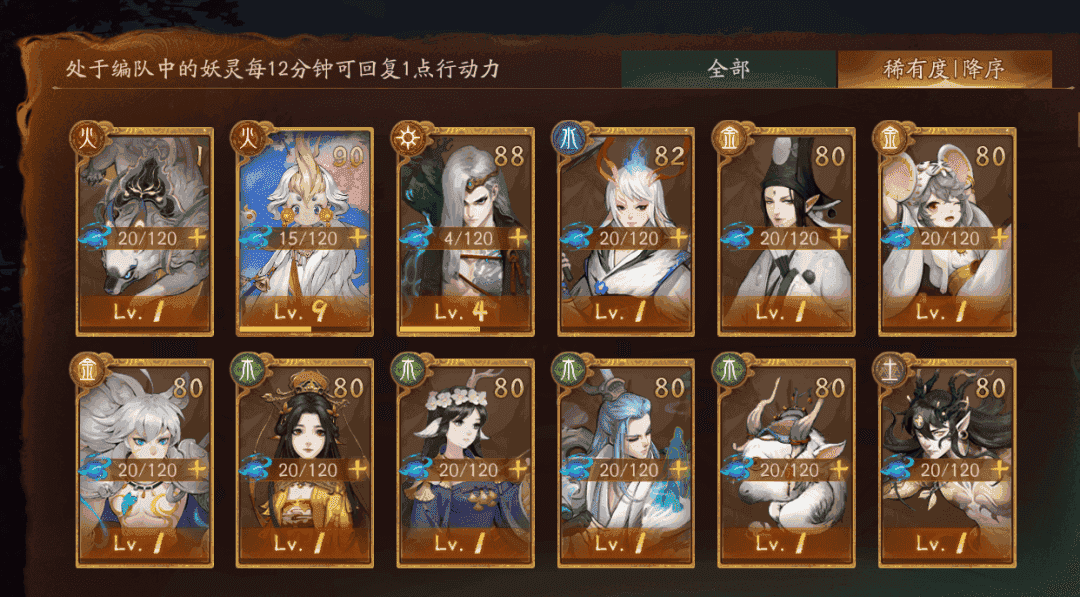1080x597 pixels.
Task: Choose the black-hat scholar metal card
Action: coord(787,231)
